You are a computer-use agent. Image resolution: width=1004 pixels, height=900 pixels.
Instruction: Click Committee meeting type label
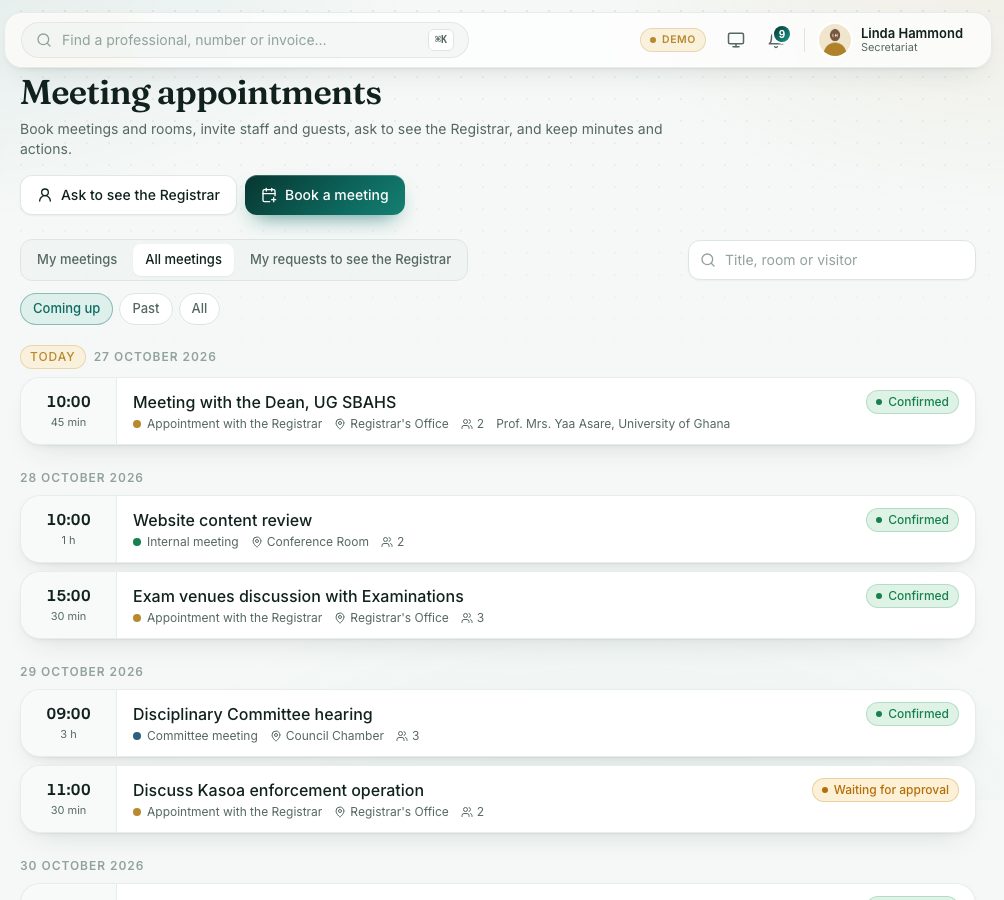click(x=202, y=735)
